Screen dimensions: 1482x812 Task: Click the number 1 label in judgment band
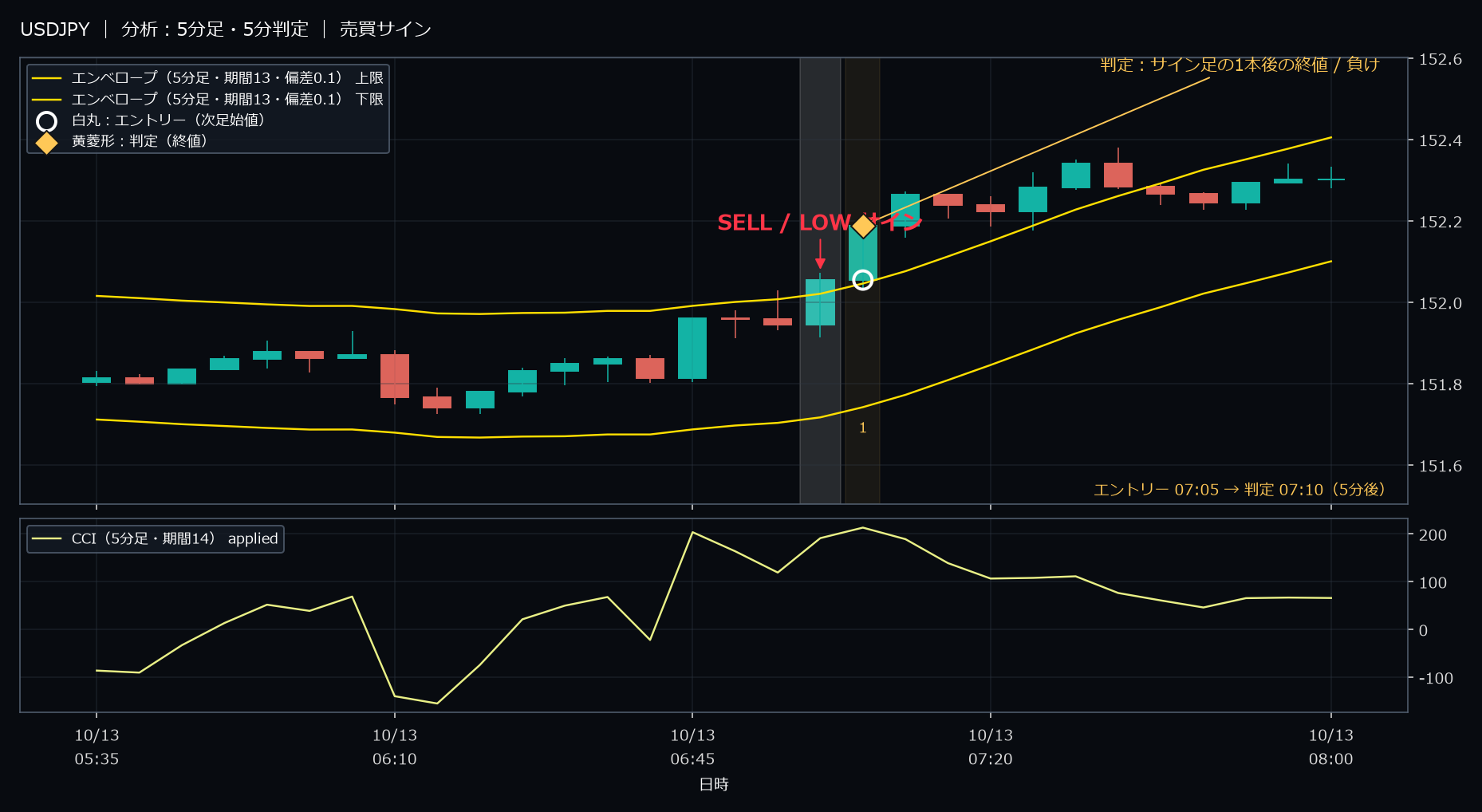(862, 428)
